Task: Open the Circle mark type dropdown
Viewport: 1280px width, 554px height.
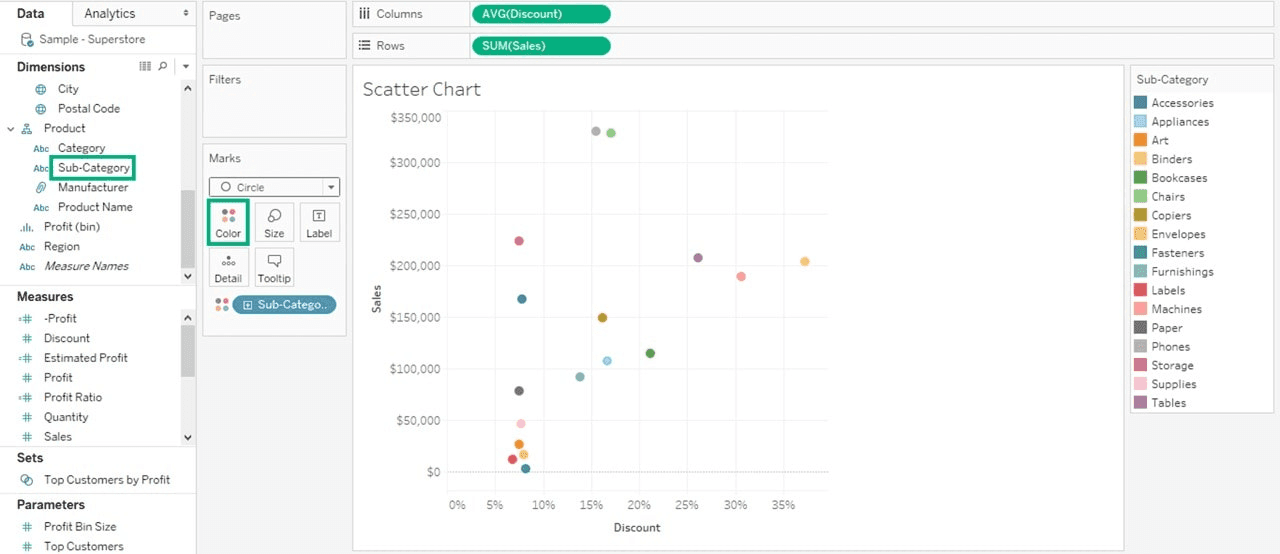Action: 330,187
